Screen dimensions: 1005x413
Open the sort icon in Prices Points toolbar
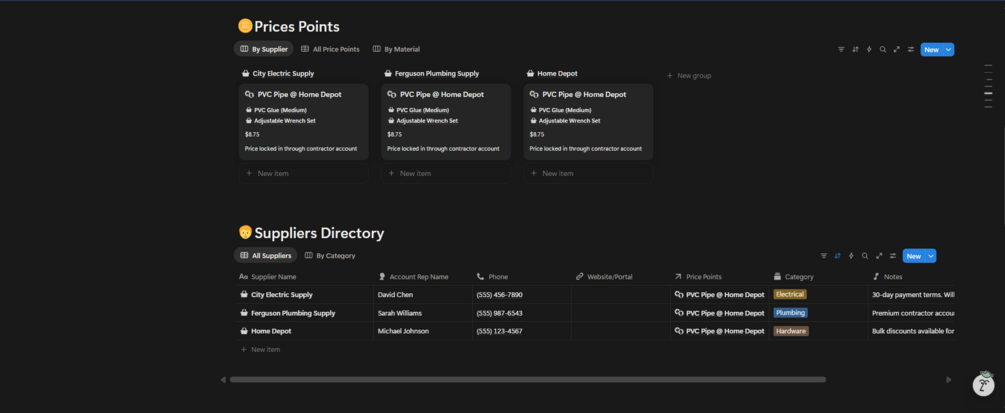pyautogui.click(x=855, y=49)
